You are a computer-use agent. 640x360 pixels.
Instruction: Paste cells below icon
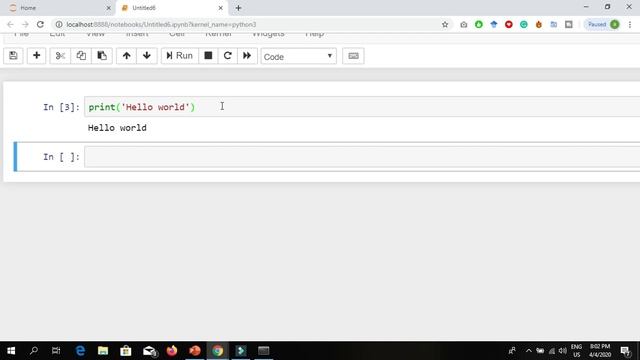coord(102,56)
